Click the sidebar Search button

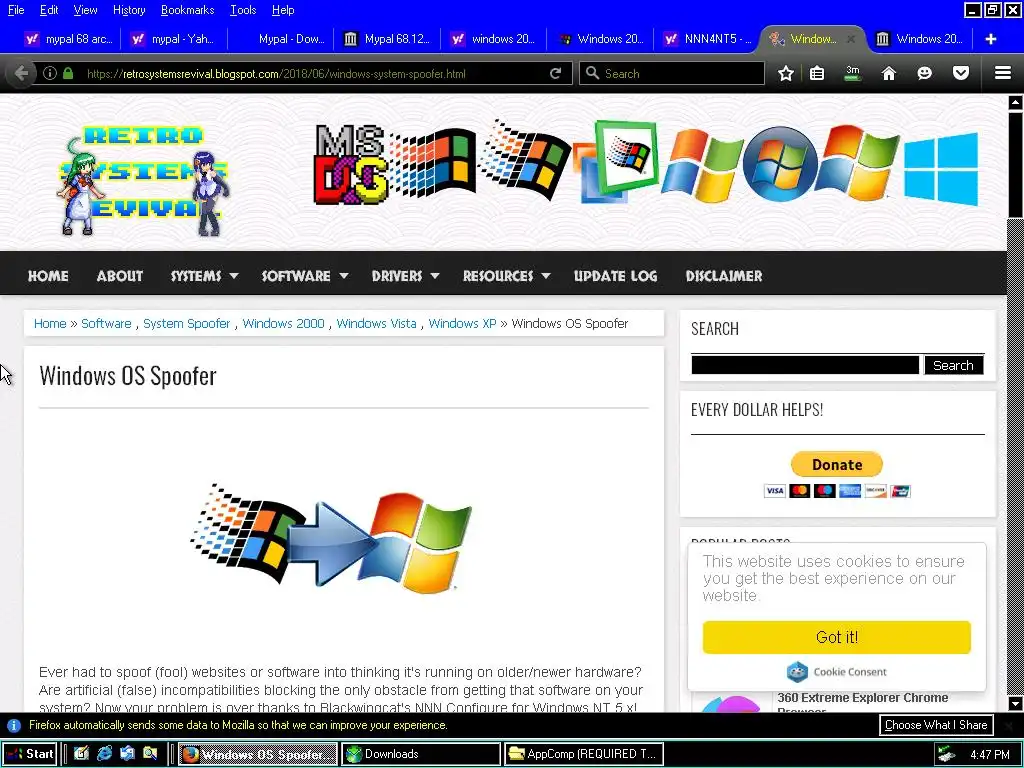coord(953,365)
